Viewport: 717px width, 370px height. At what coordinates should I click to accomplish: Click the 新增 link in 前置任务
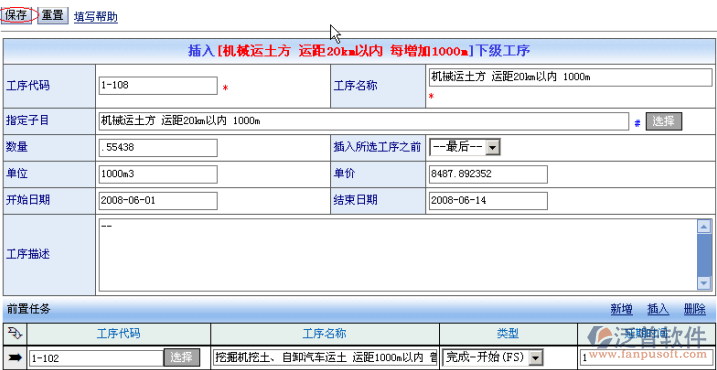(x=621, y=310)
